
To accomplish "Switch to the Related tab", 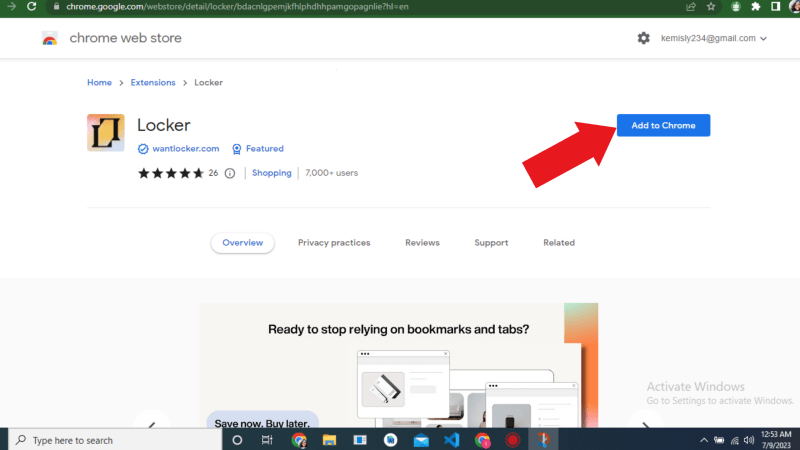I will click(559, 243).
